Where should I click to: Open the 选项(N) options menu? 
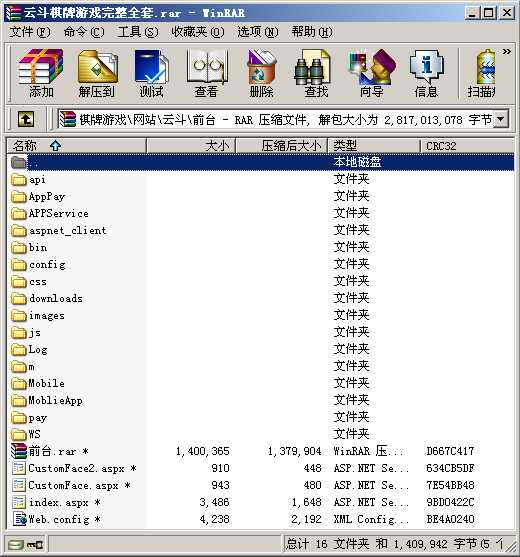coord(258,32)
